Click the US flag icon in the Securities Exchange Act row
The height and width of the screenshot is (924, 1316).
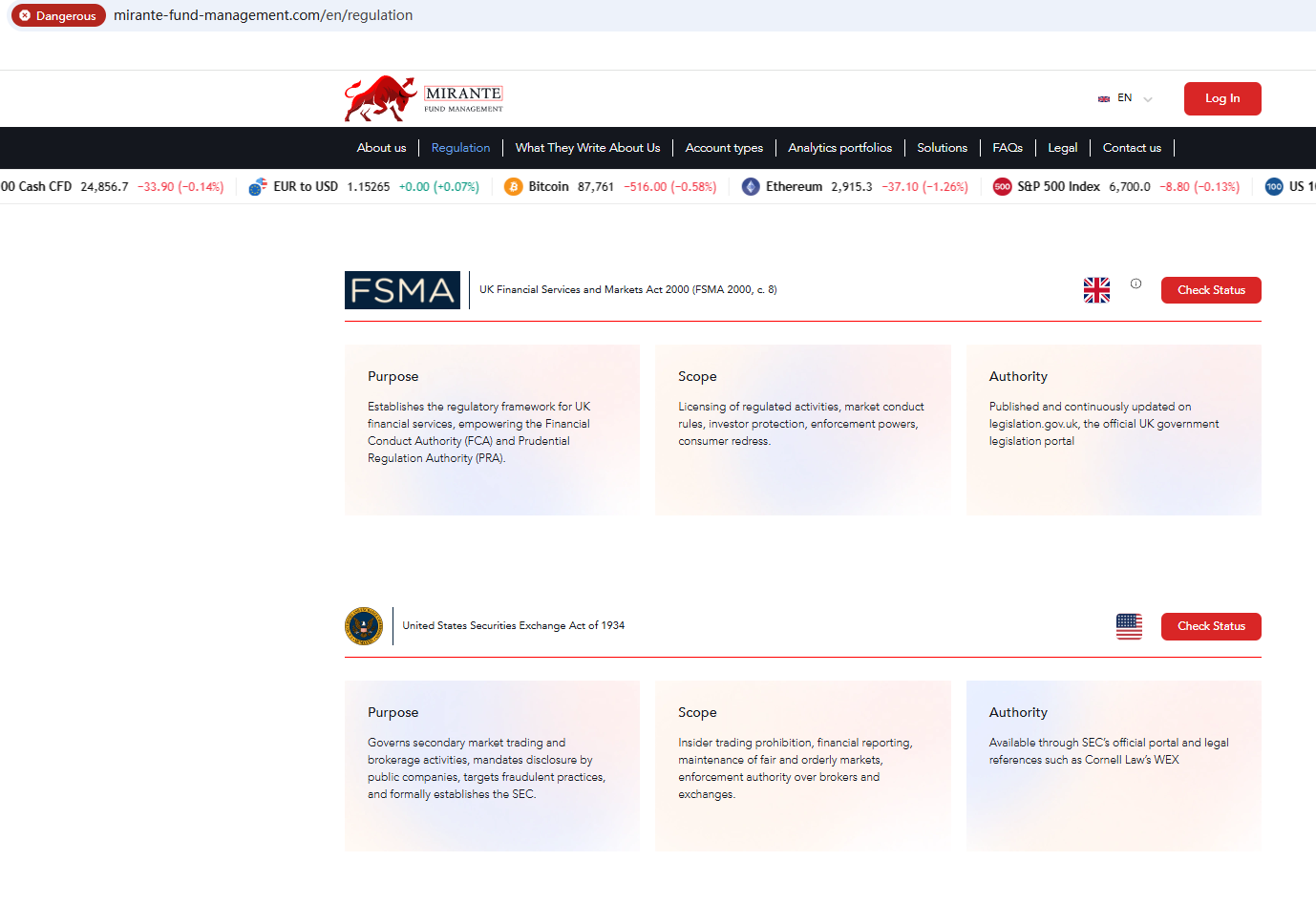click(x=1129, y=626)
